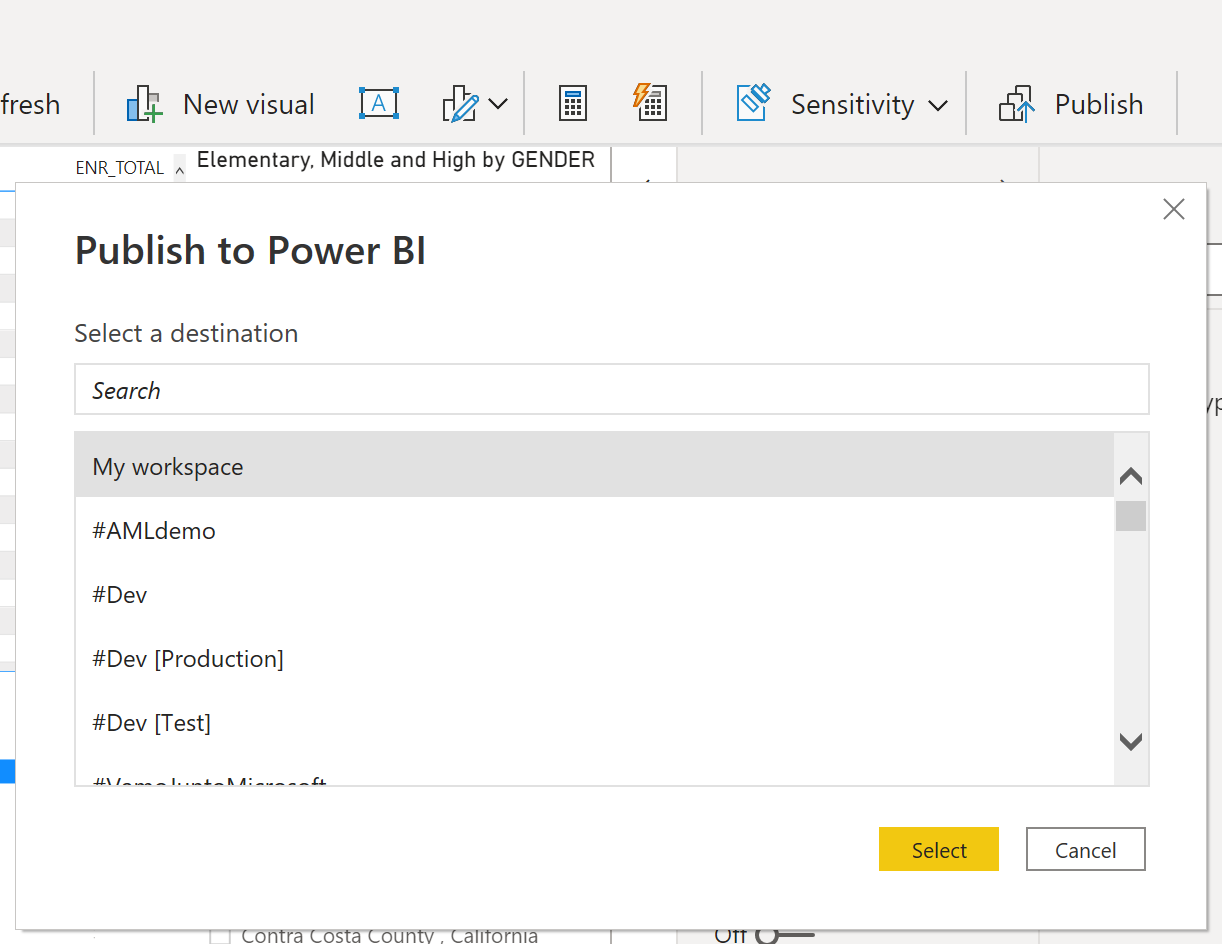Click the New visual label
The image size is (1222, 944).
point(249,104)
